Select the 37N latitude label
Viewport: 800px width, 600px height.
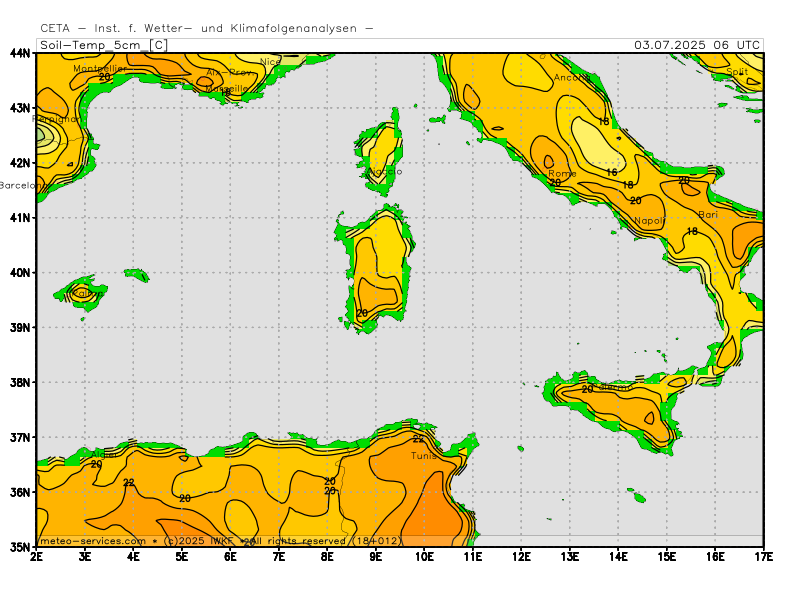pos(20,437)
